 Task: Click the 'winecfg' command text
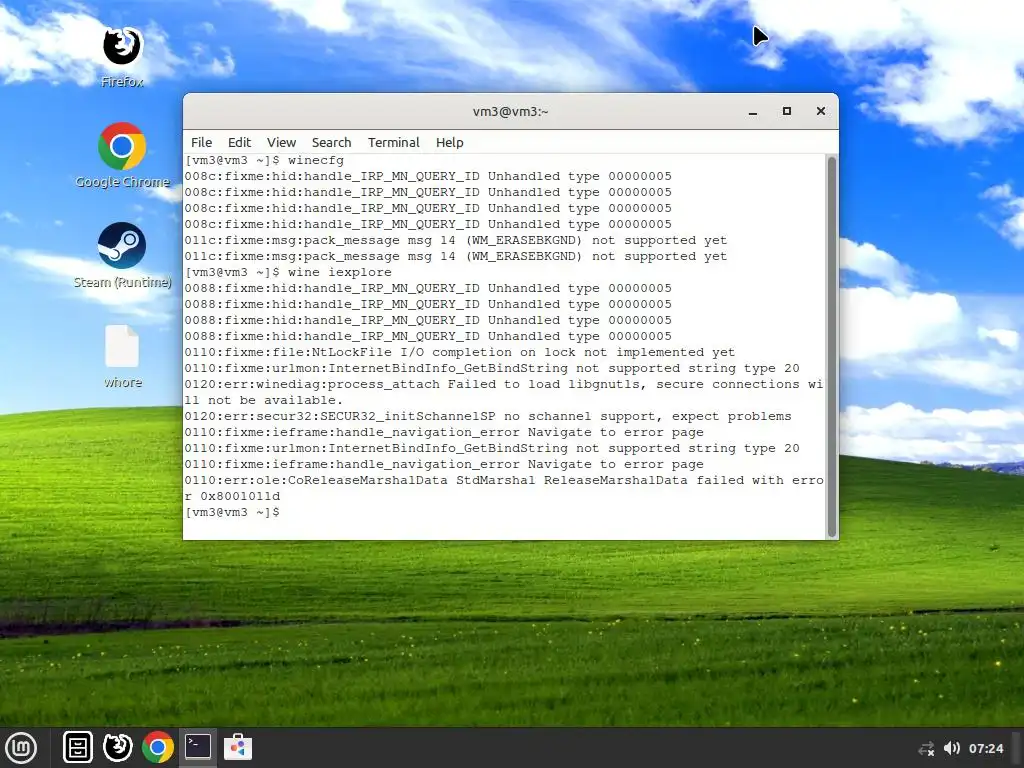coord(315,161)
